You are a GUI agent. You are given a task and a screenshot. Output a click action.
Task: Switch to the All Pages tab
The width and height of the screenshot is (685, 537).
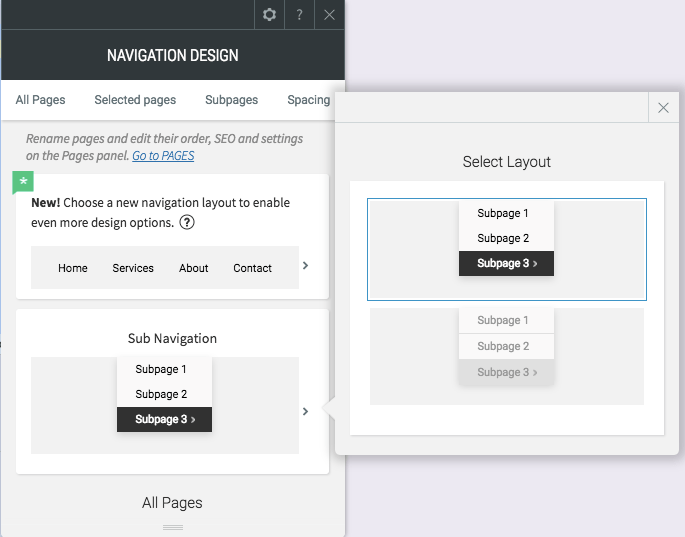(x=40, y=100)
